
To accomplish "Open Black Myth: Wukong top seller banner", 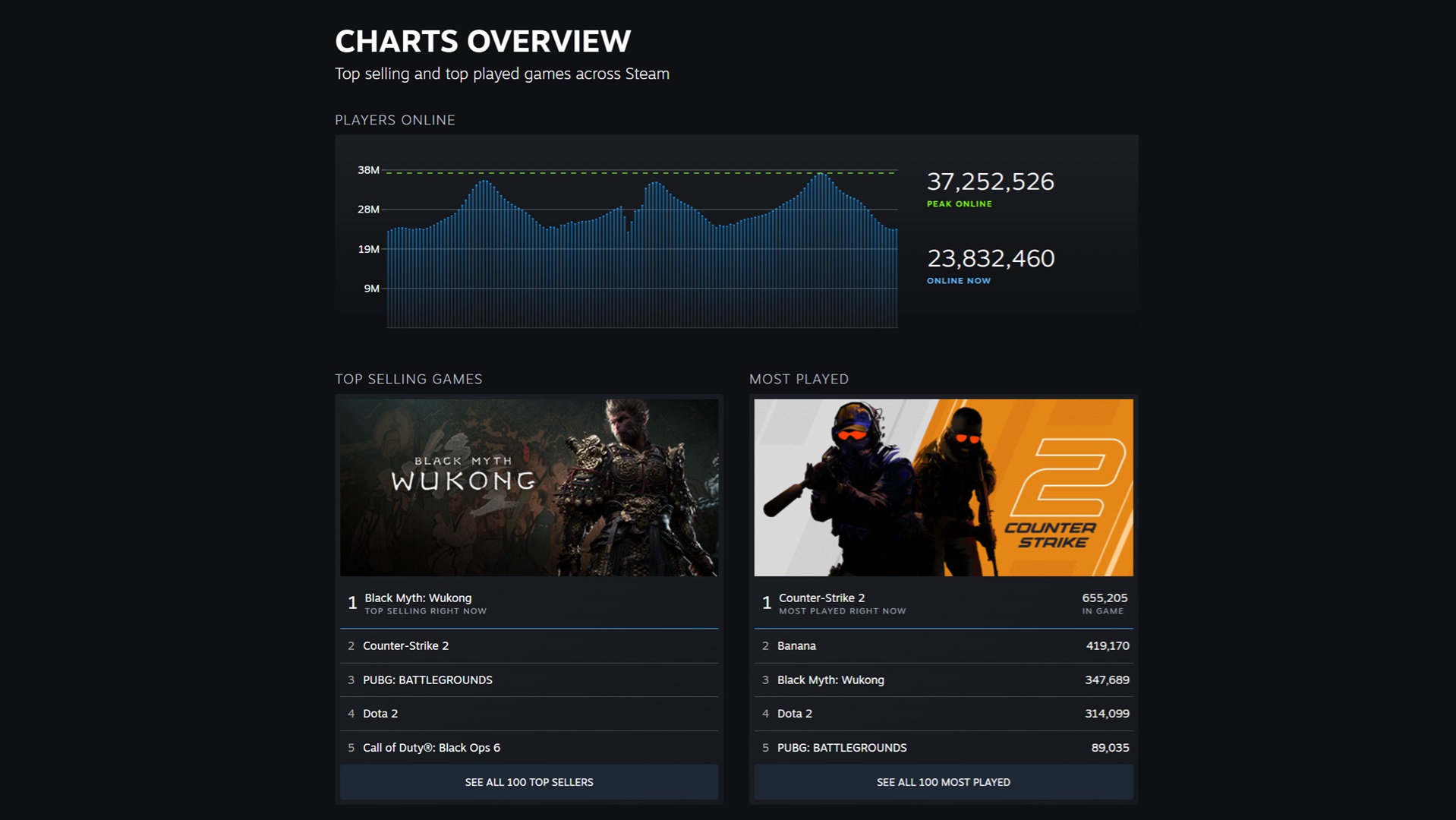I will (528, 486).
